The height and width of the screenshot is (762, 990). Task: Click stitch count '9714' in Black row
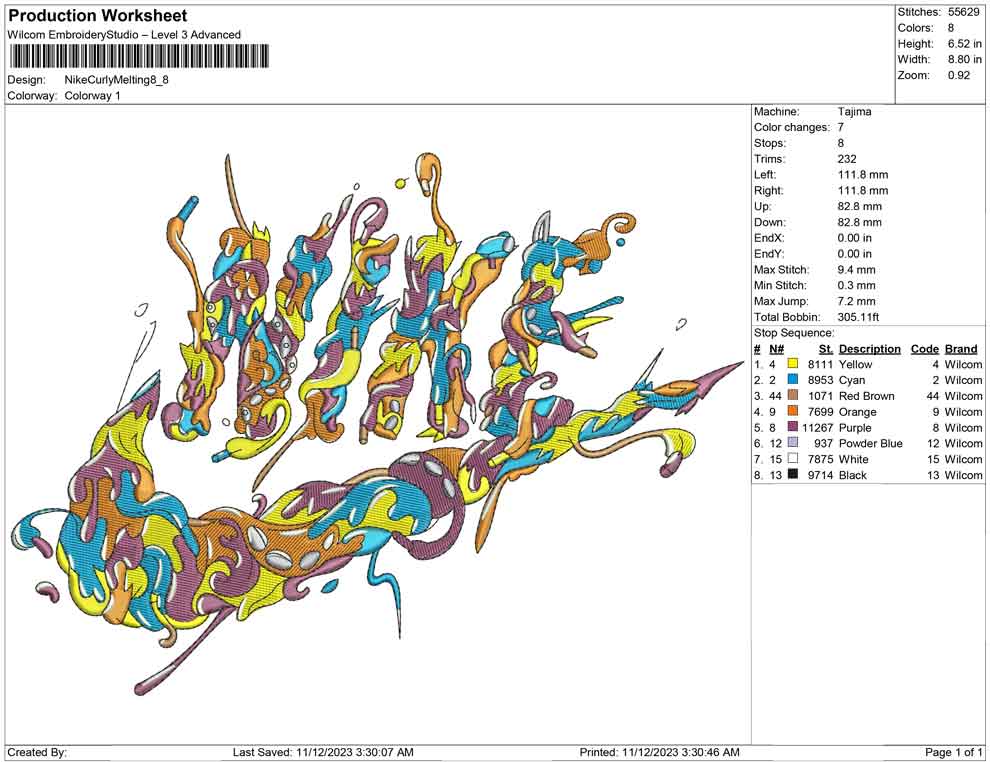[820, 475]
